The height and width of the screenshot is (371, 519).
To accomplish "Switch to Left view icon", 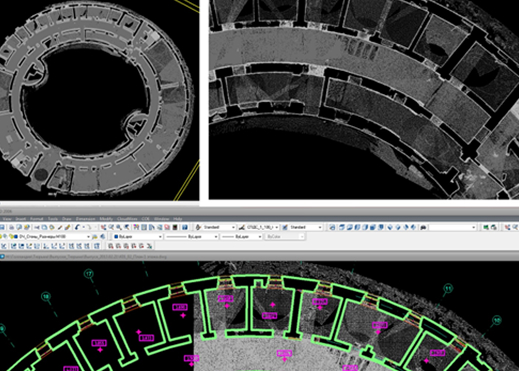I will (358, 227).
